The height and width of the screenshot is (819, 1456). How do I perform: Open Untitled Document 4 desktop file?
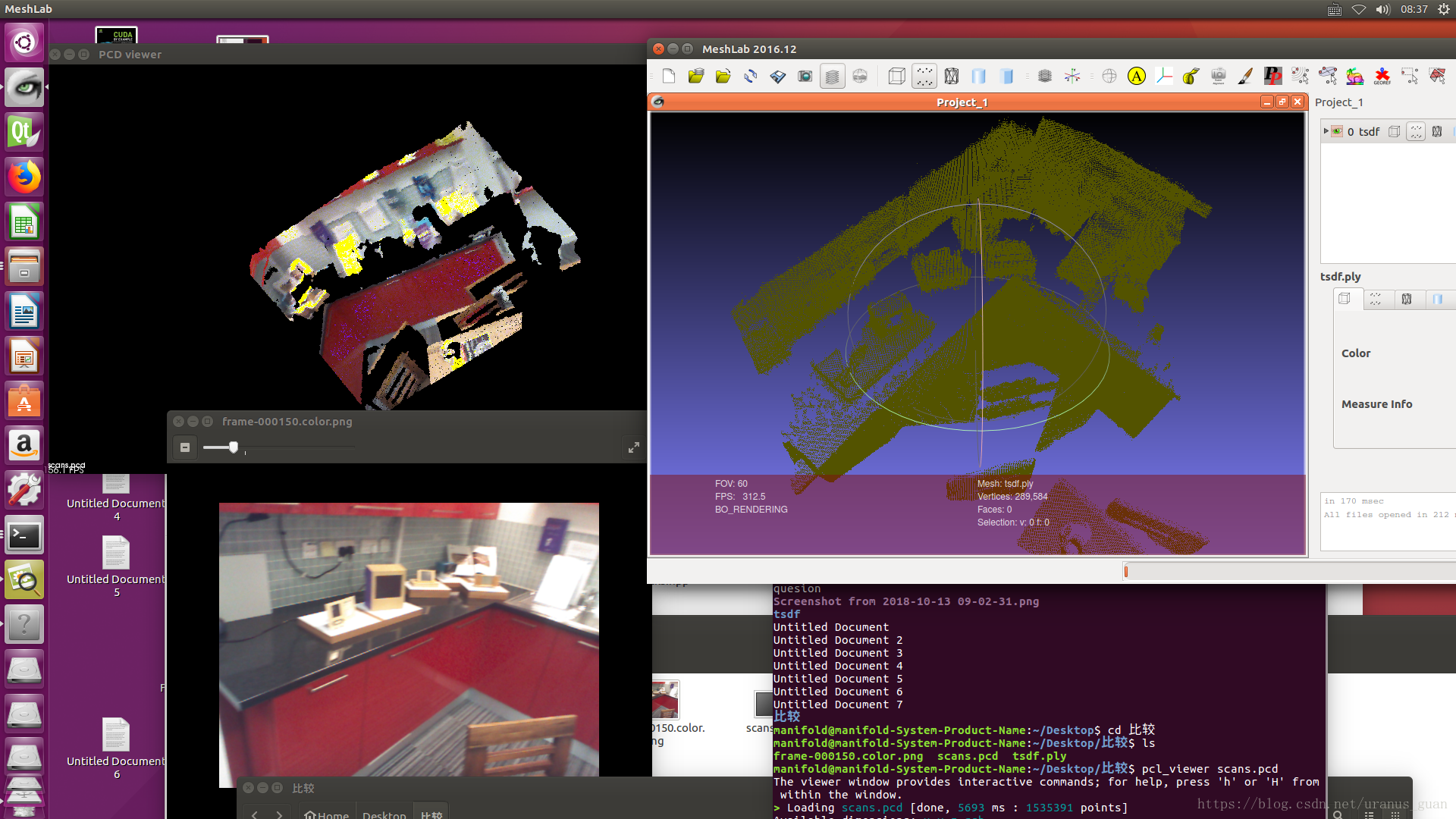(x=116, y=497)
